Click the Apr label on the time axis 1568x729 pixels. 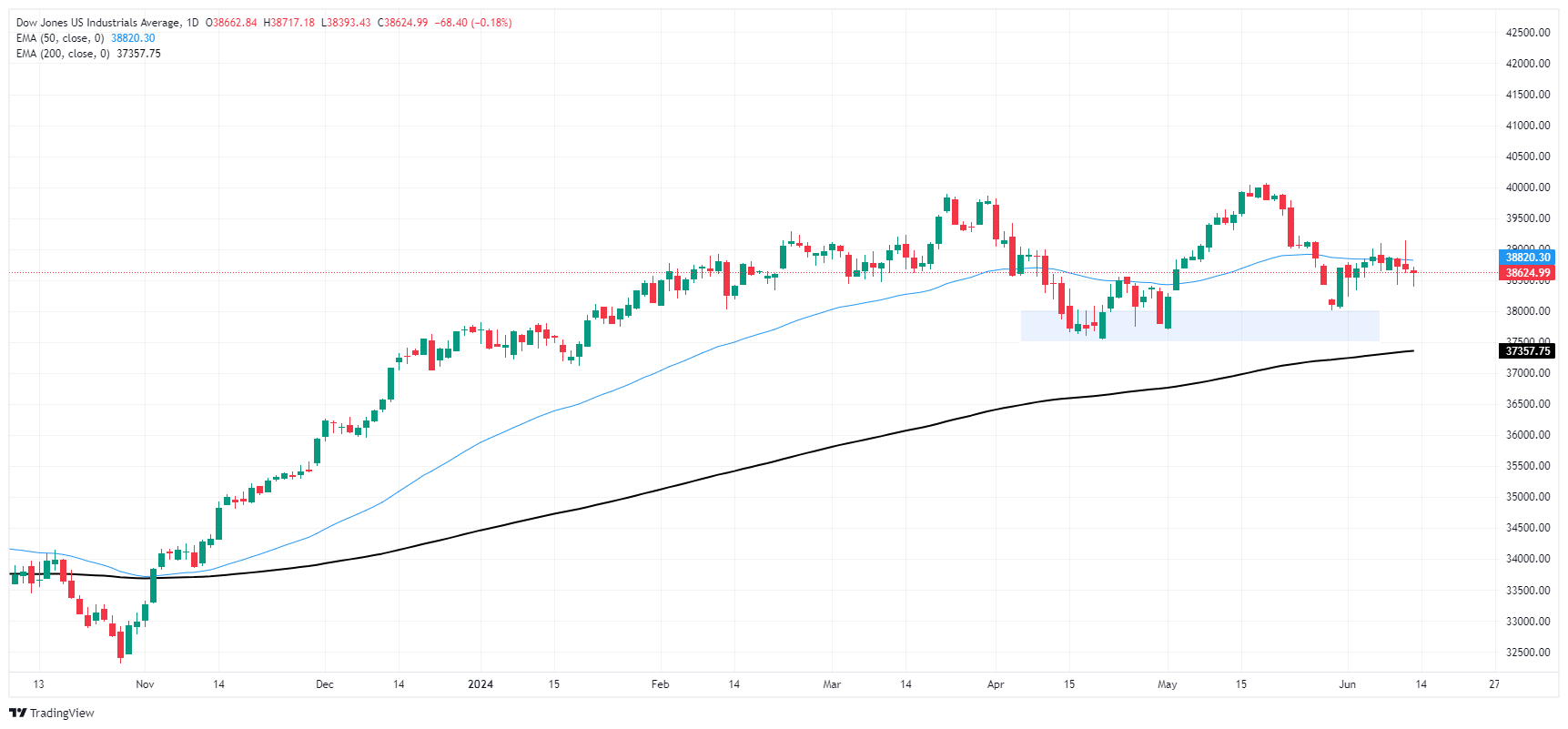(996, 684)
